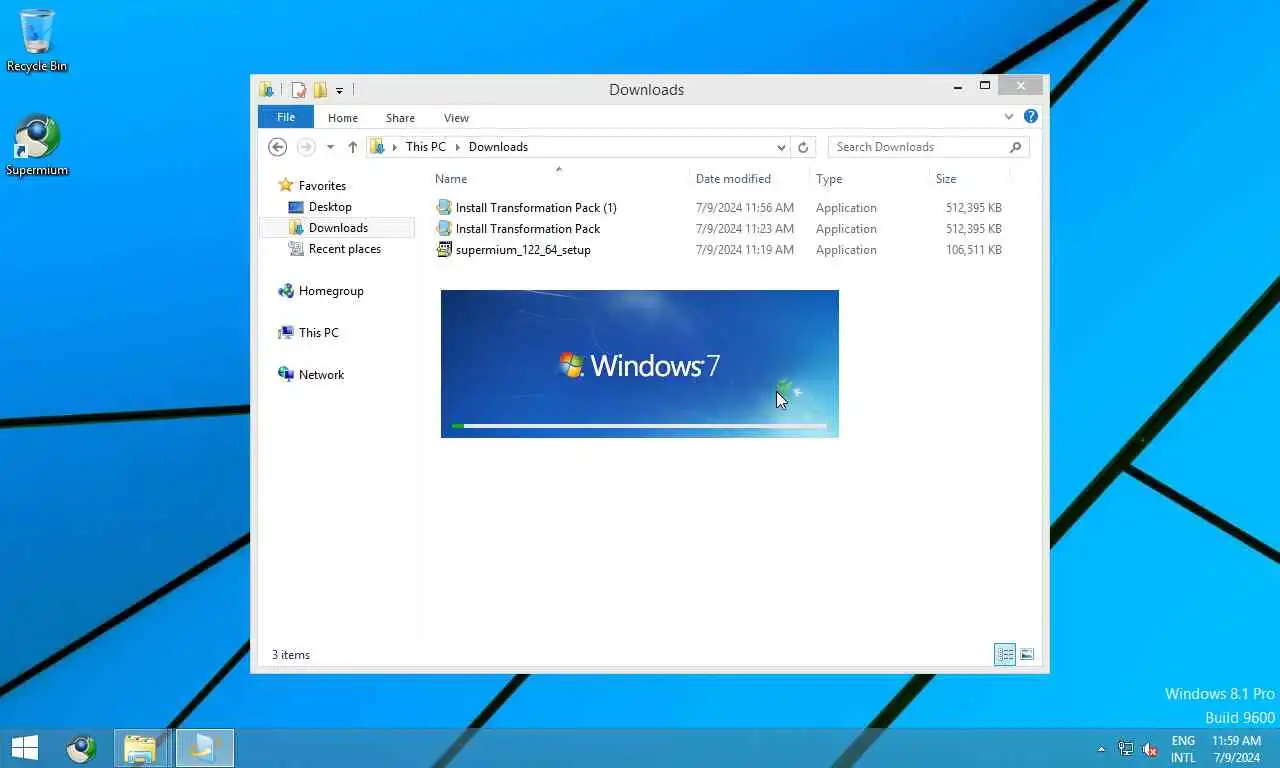Select Desktop in the navigation pane

click(330, 207)
